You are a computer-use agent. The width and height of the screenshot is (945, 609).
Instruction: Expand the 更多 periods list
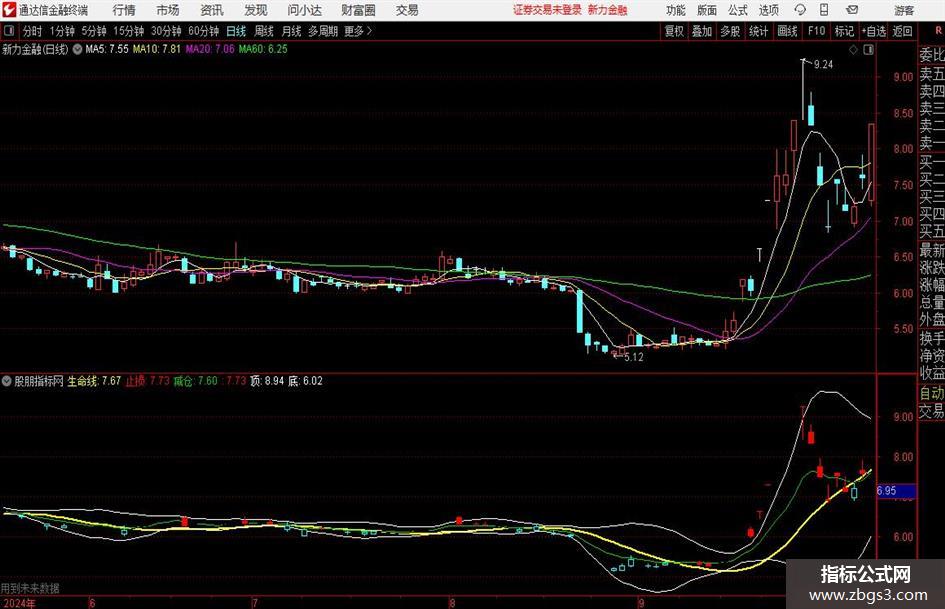(358, 31)
